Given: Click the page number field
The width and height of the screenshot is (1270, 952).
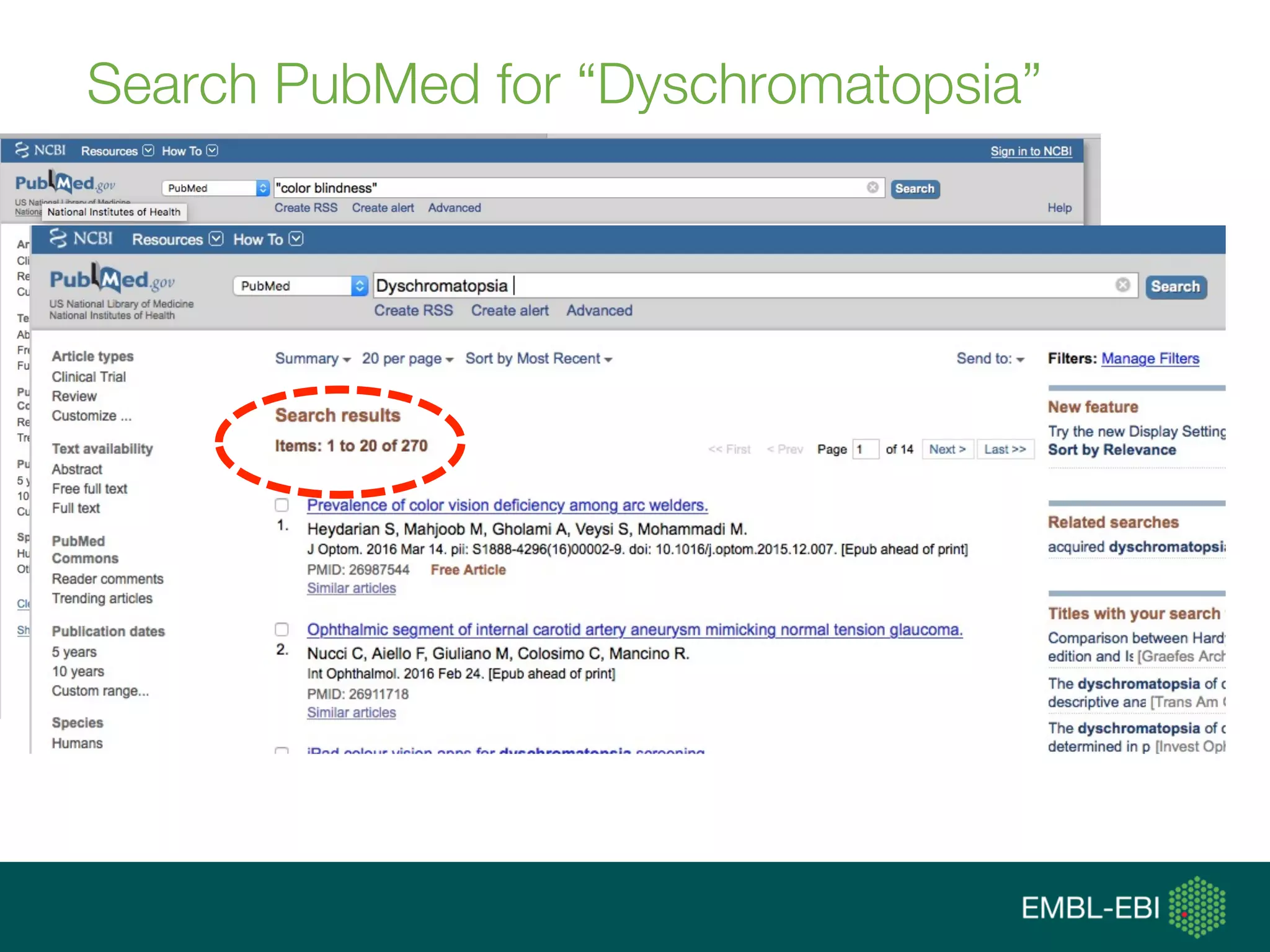Looking at the screenshot, I should [x=866, y=449].
